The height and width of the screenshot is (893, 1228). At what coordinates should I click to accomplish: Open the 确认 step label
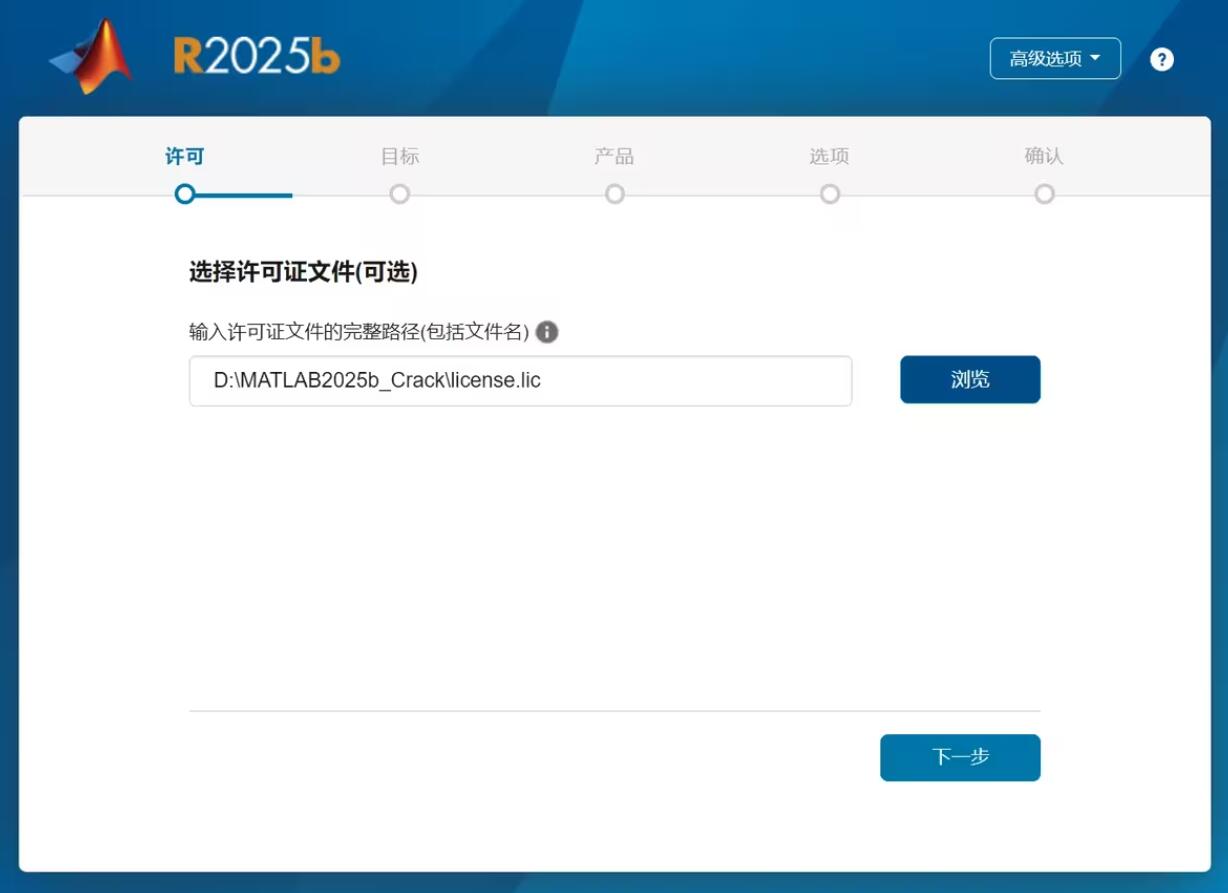1044,156
